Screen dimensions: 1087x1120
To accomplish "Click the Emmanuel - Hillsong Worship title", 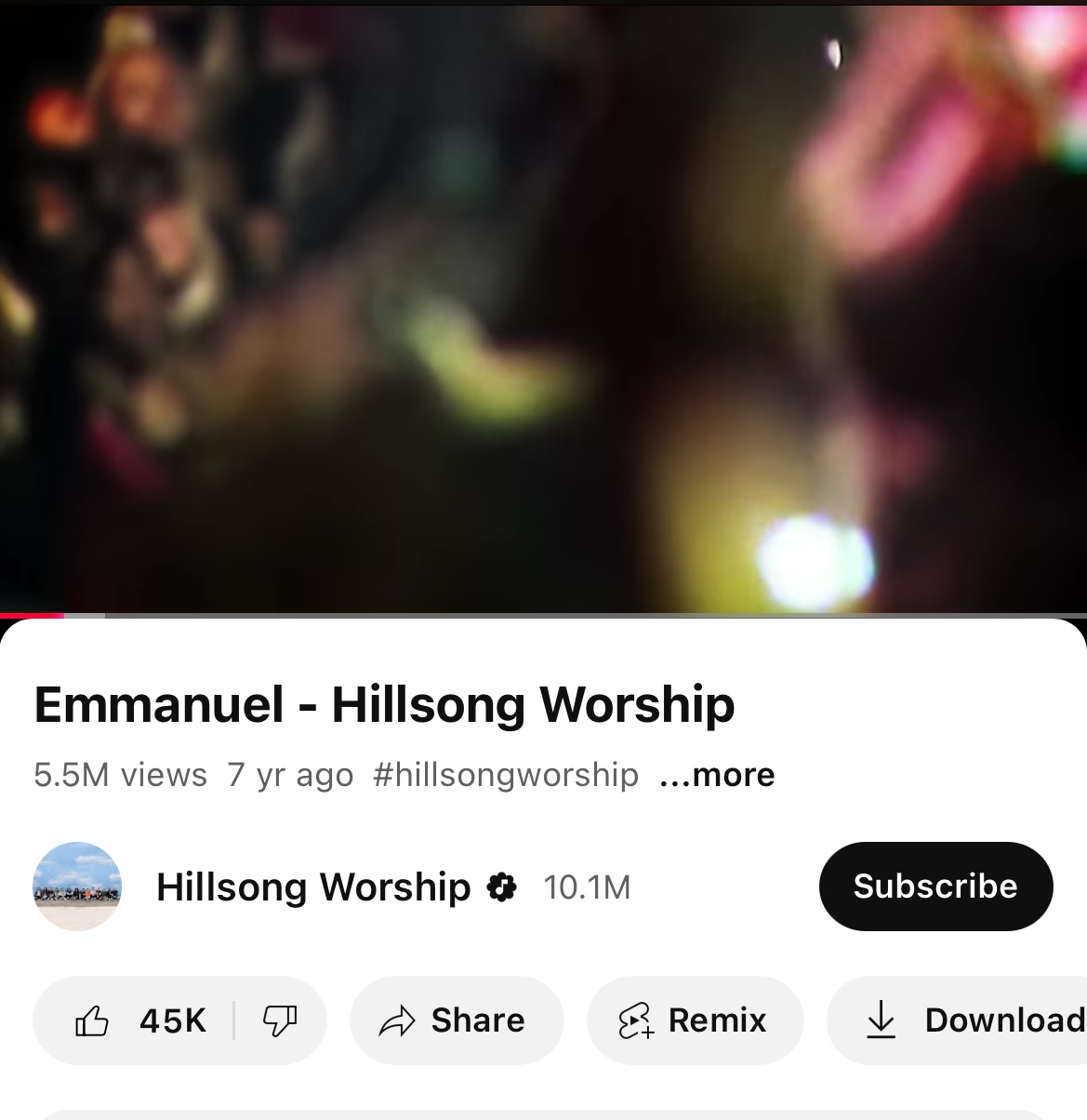I will 384,703.
